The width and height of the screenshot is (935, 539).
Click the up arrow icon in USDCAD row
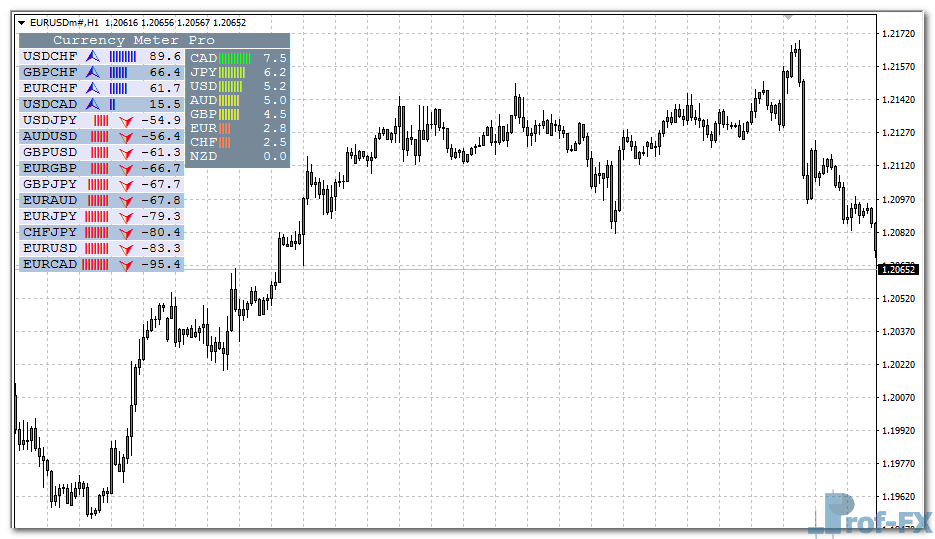pos(93,104)
